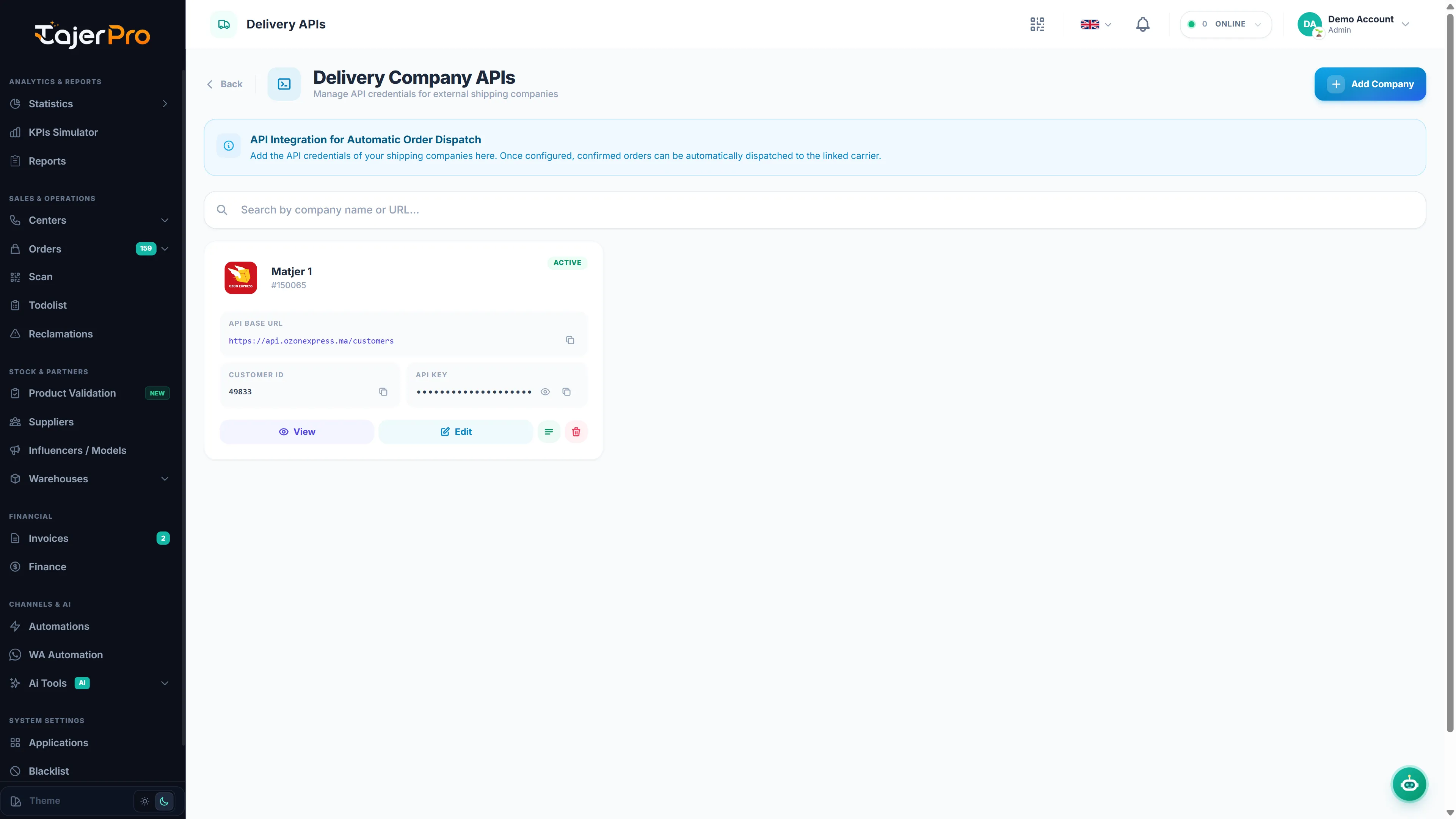Expand the Demo Account menu
The image size is (1456, 819).
pyautogui.click(x=1354, y=24)
